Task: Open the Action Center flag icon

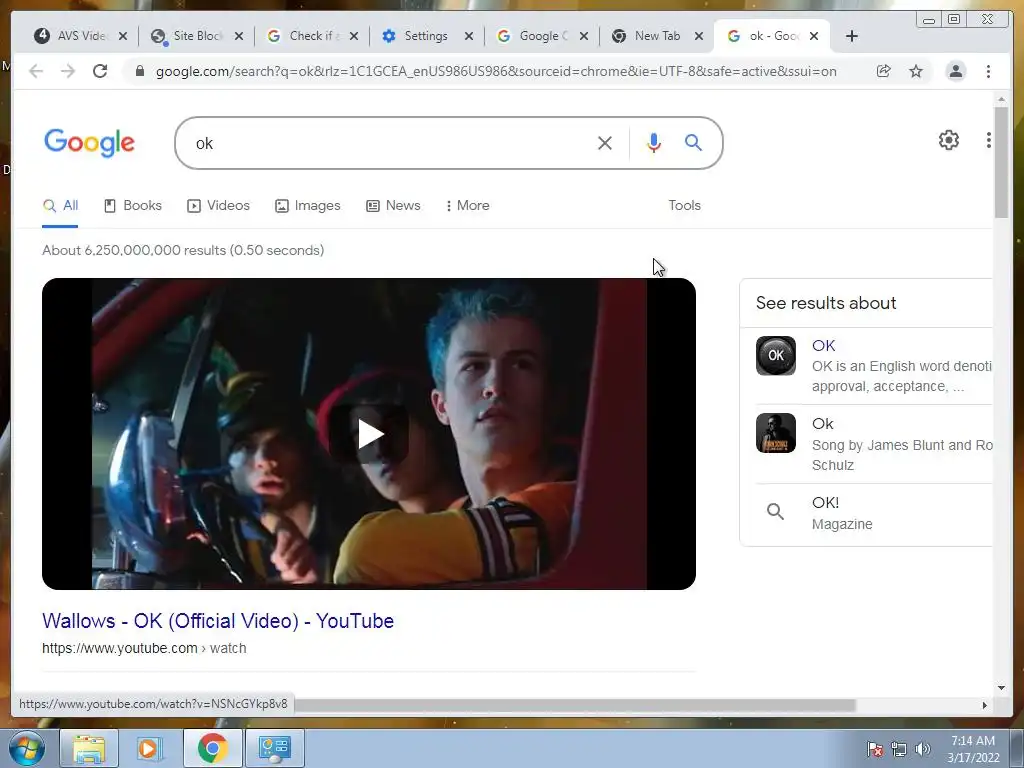Action: (875, 749)
